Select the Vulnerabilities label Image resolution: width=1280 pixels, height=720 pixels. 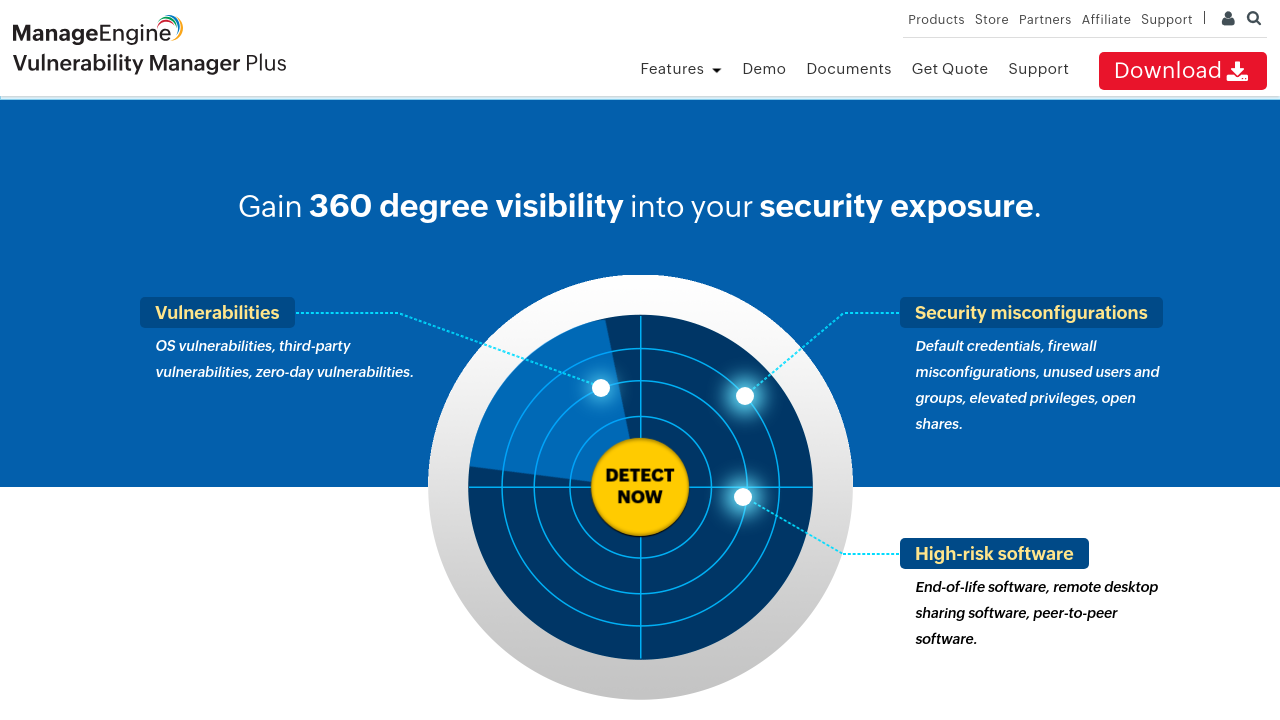[217, 313]
